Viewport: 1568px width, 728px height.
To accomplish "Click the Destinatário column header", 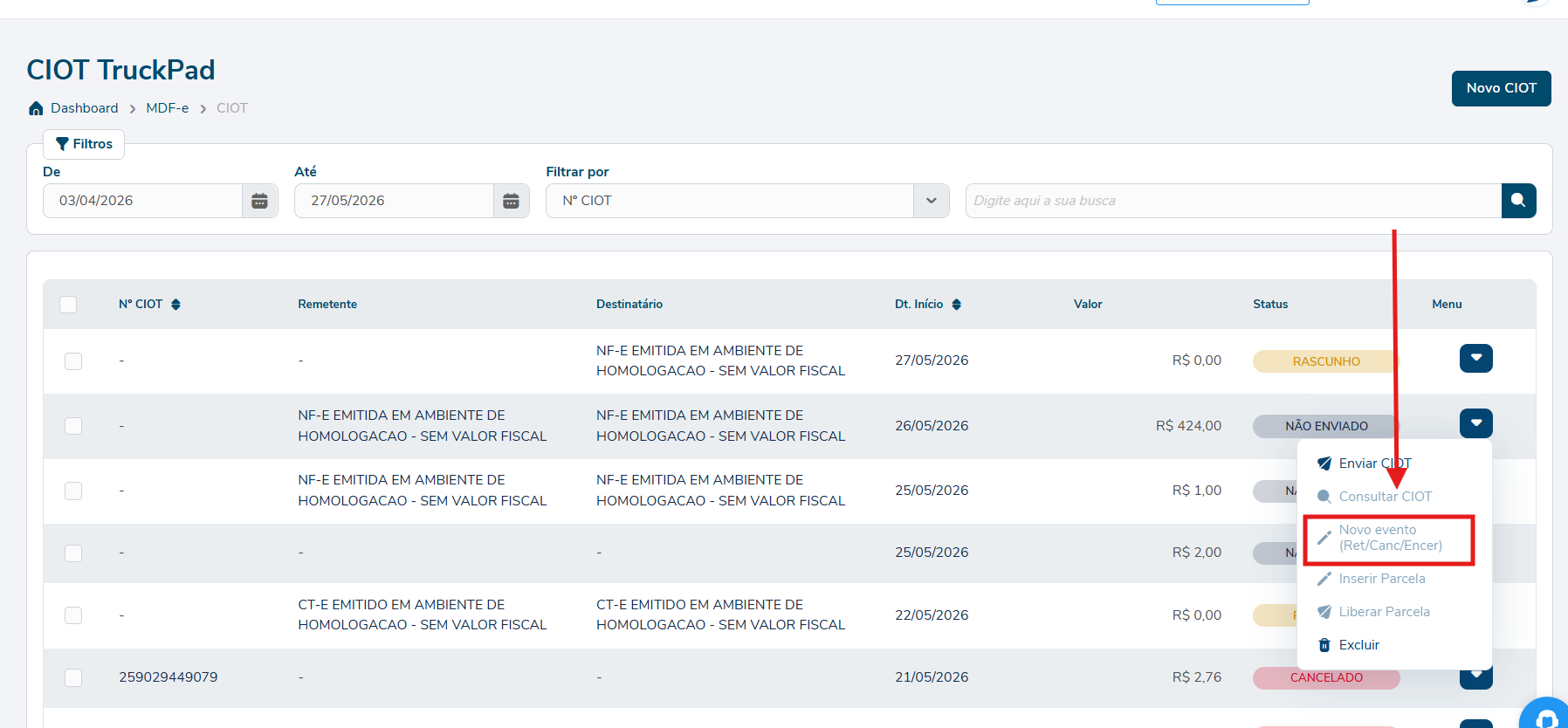I will tap(629, 305).
